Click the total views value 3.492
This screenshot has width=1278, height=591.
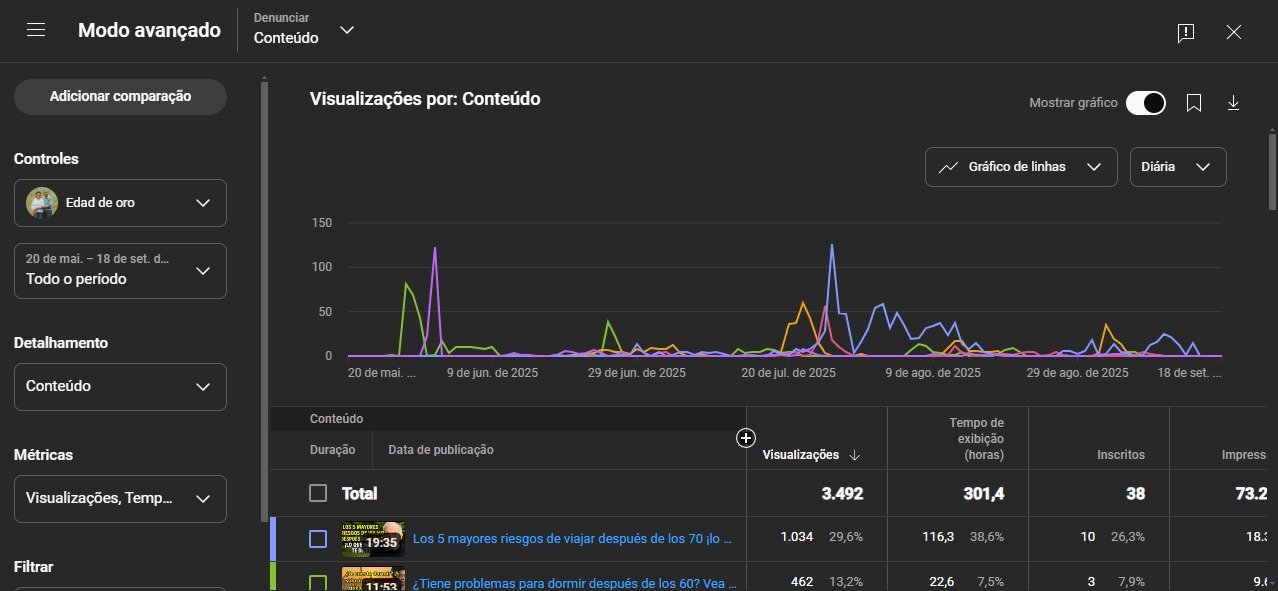point(842,494)
